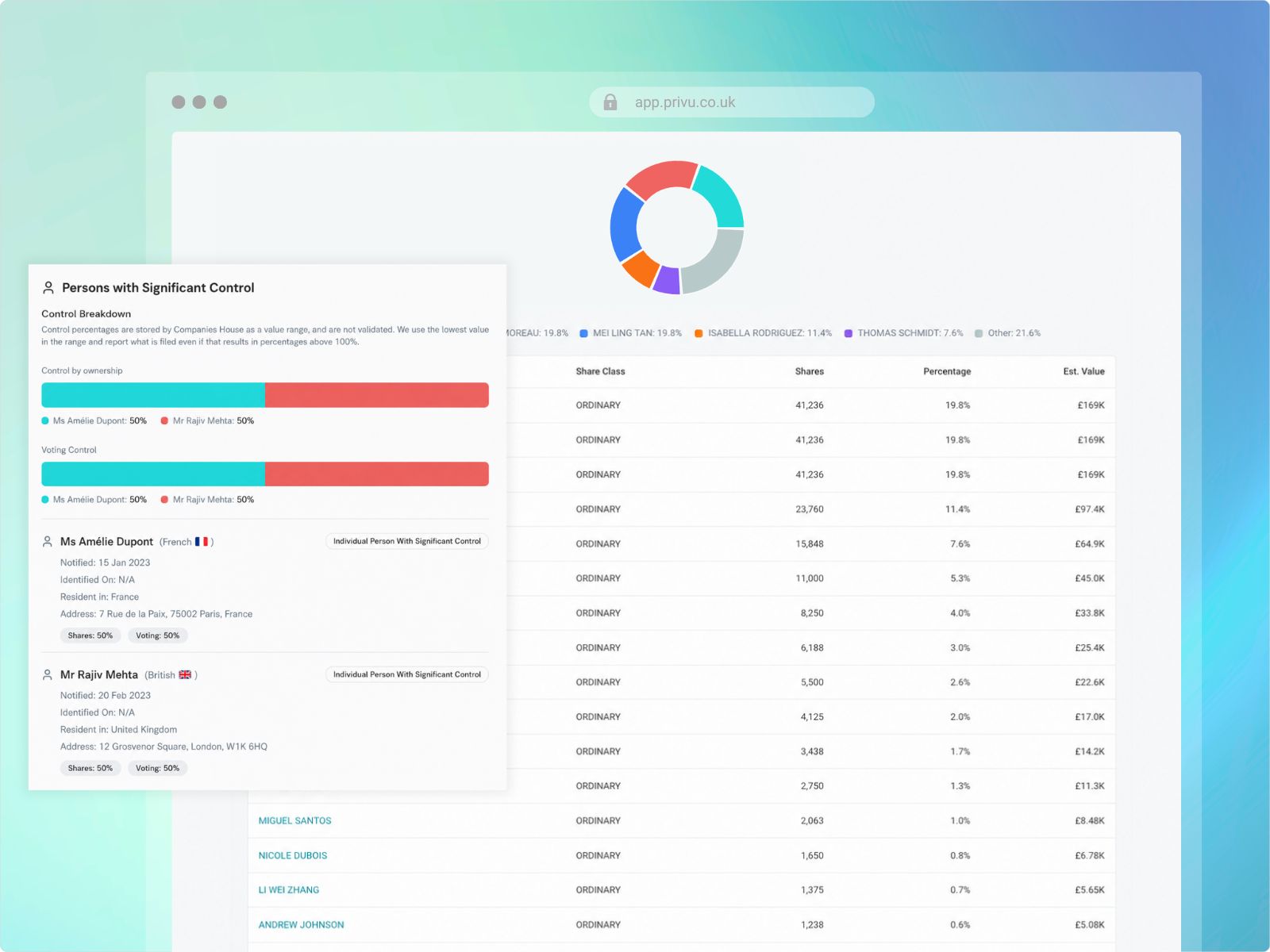Click THOMAS SCHMIDT legend entry
Viewport: 1270px width, 952px height.
coord(904,333)
